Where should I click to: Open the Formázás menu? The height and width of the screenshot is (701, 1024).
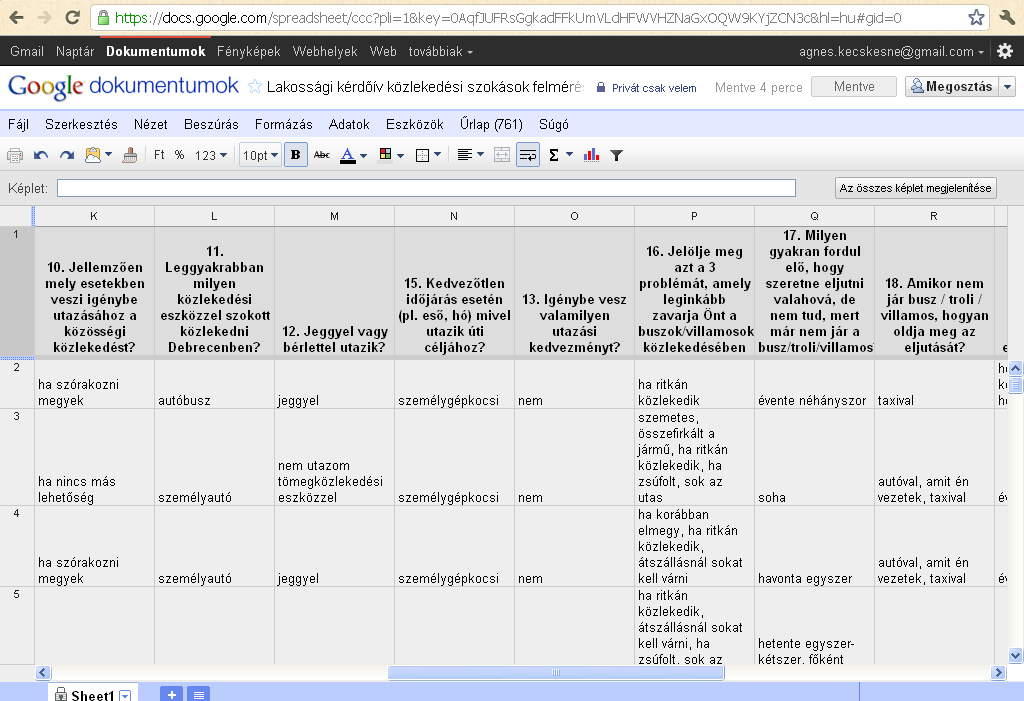click(283, 124)
